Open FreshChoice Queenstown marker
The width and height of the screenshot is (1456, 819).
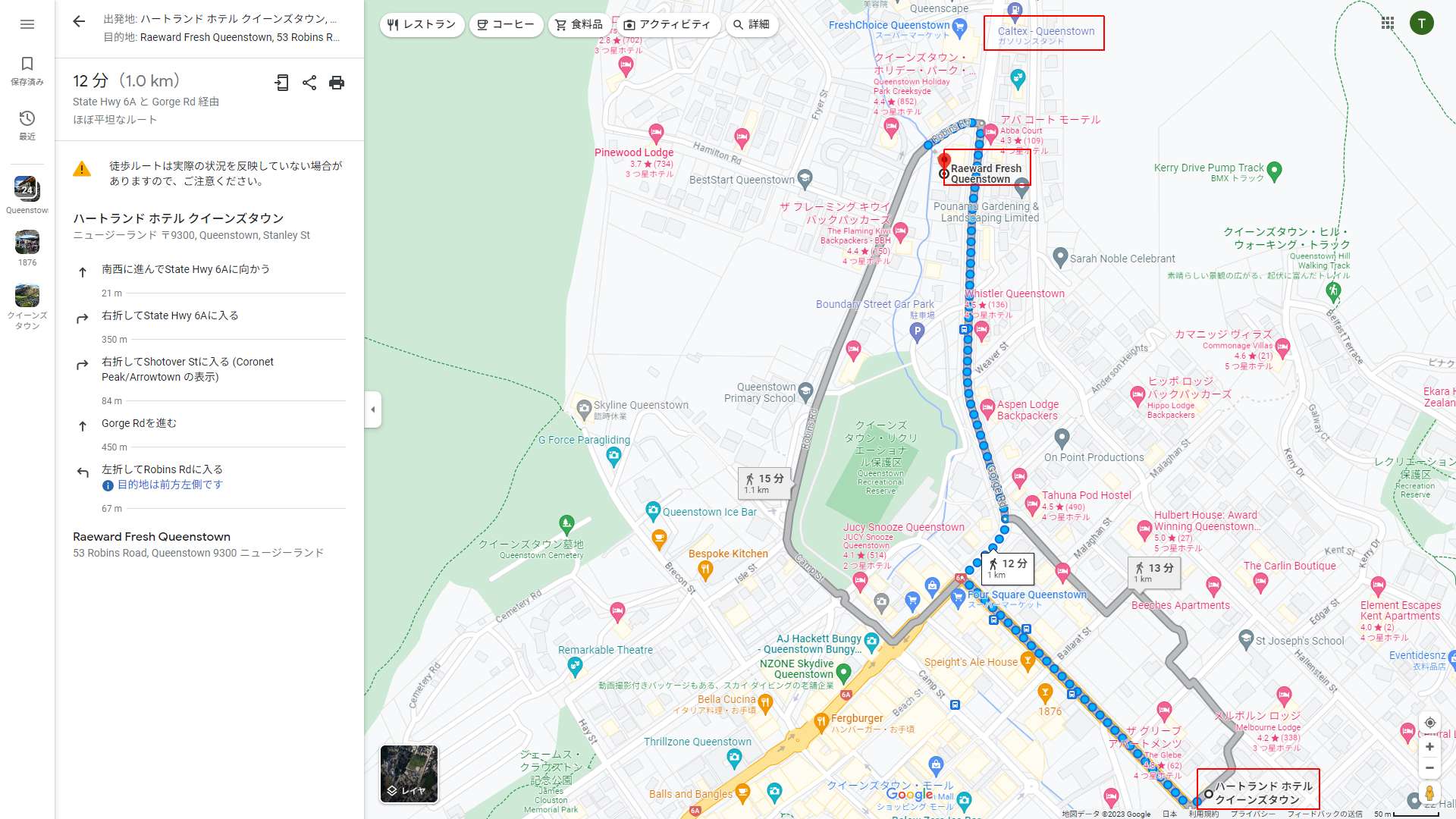[x=959, y=29]
